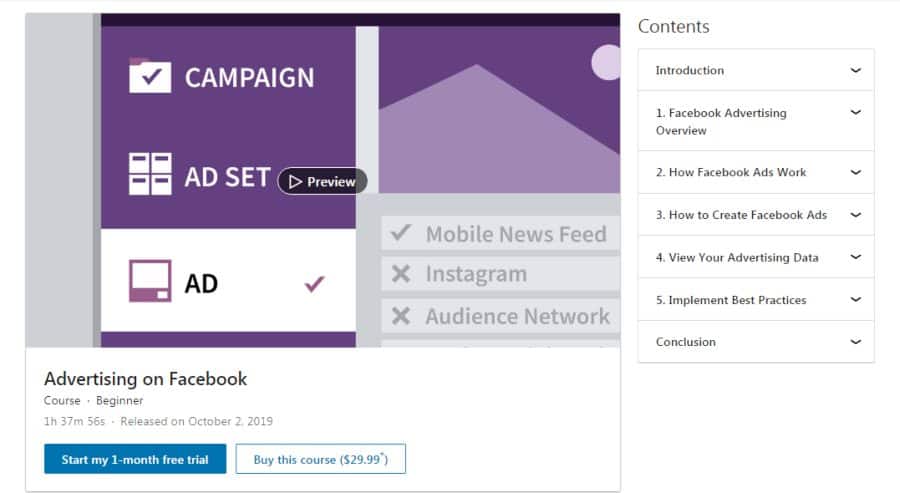900x493 pixels.
Task: Expand the Conclusion section chevron
Action: [855, 341]
